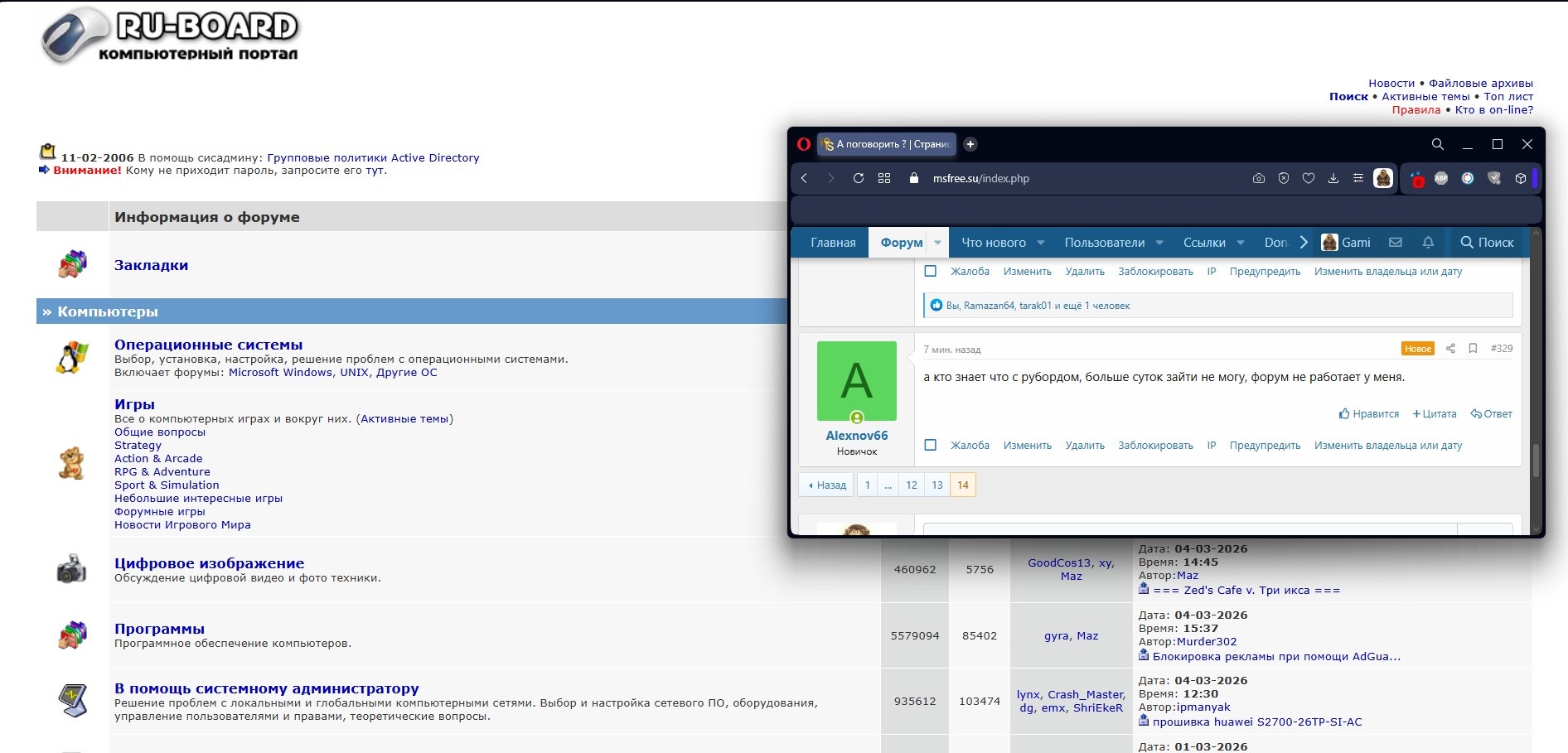The width and height of the screenshot is (1568, 753).
Task: Open Alexnov66 user profile name
Action: coord(857,436)
